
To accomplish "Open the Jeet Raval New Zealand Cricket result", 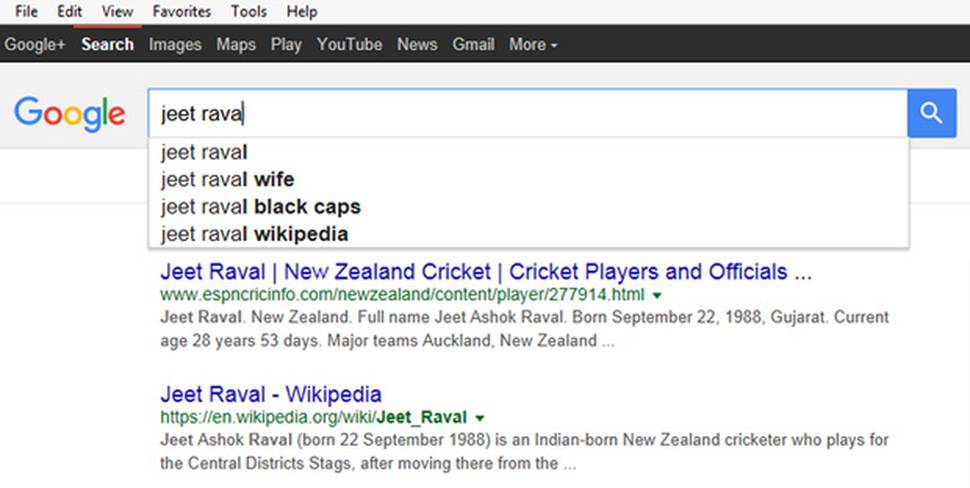I will [x=486, y=272].
